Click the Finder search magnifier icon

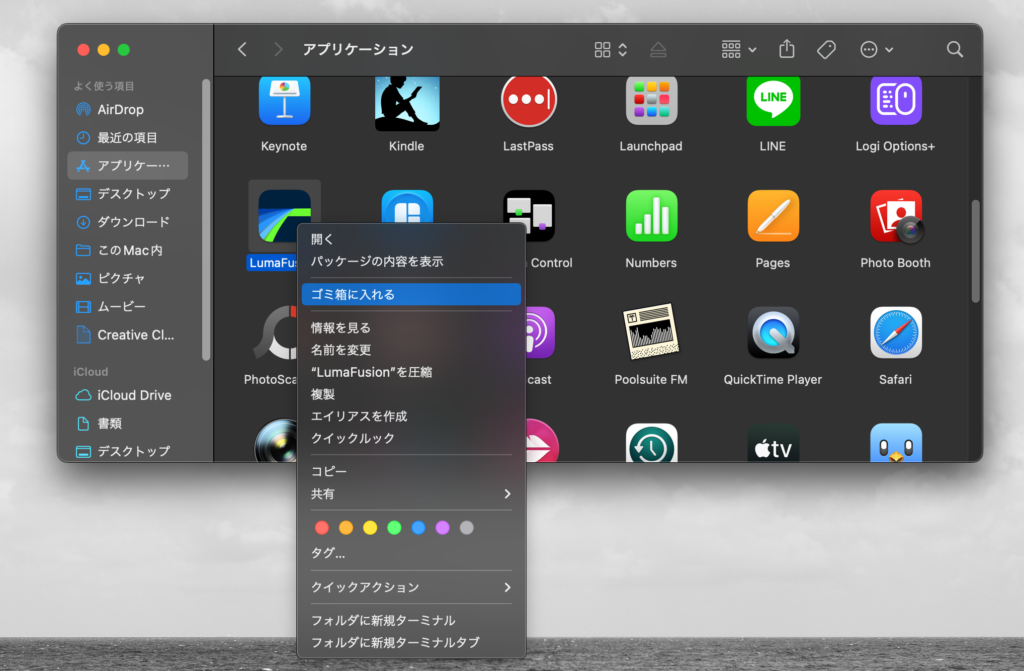pyautogui.click(x=954, y=50)
